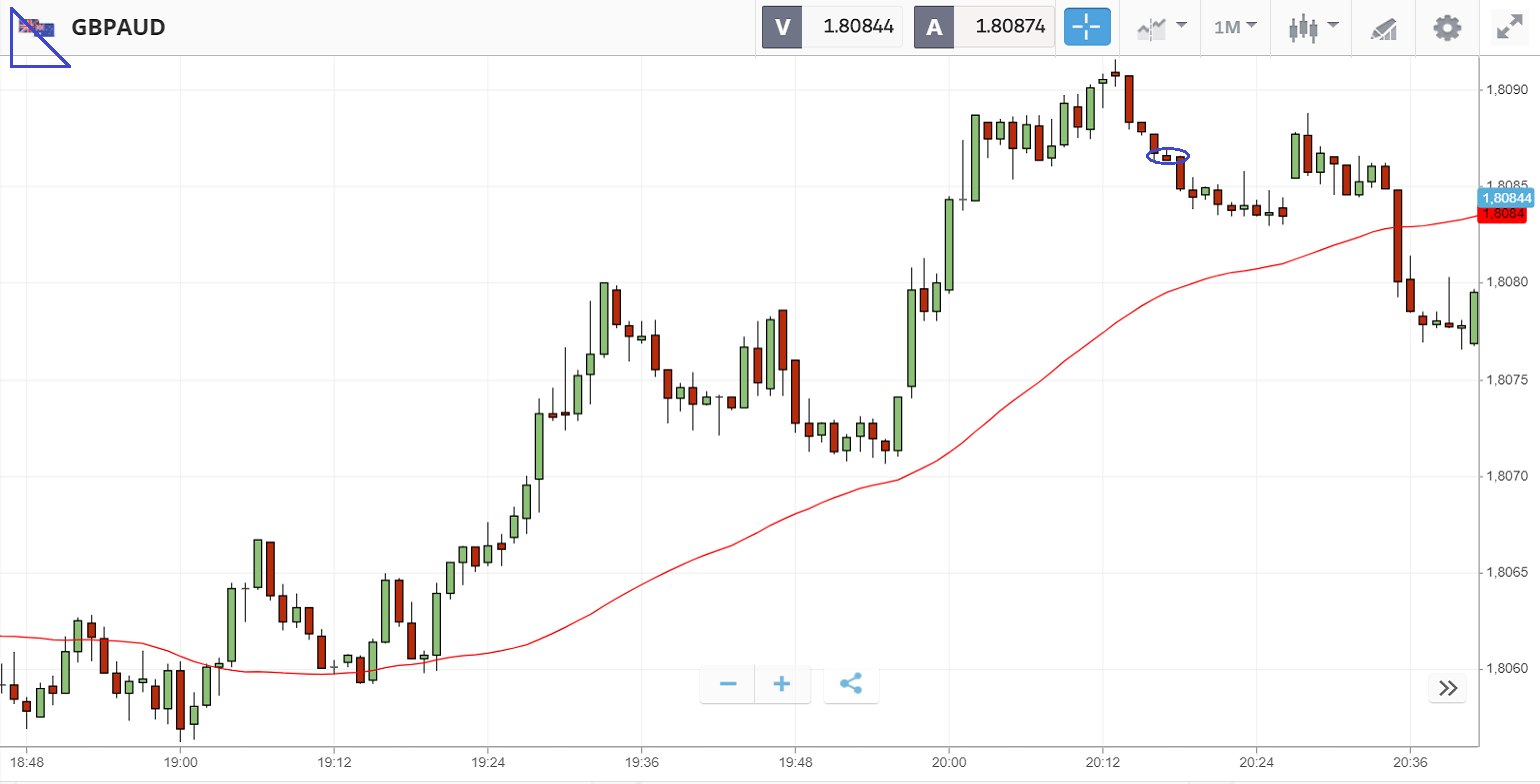Click the 20:00 time axis label
The image size is (1540, 784).
(948, 762)
